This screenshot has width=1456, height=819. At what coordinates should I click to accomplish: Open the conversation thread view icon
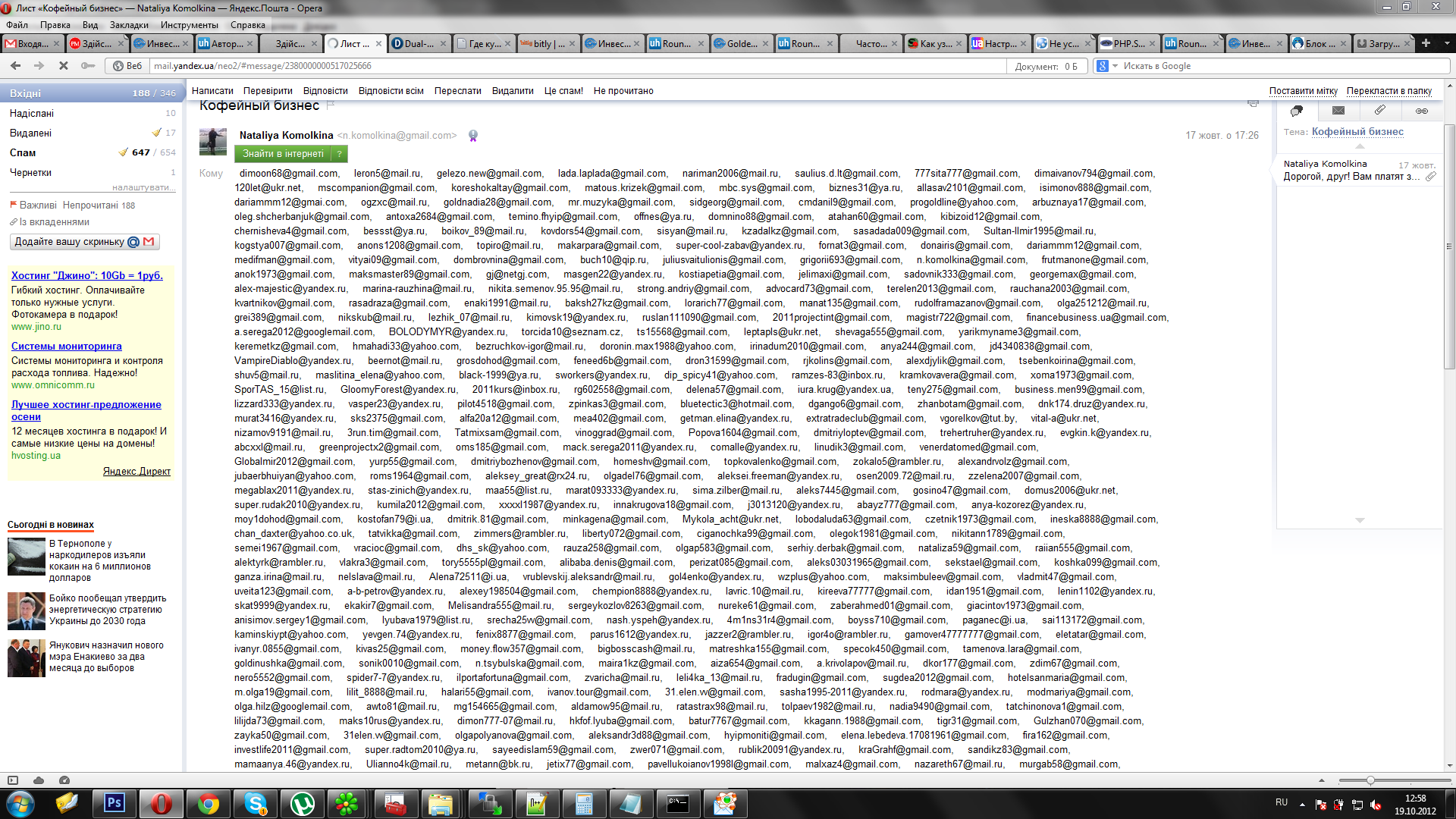pyautogui.click(x=1297, y=111)
